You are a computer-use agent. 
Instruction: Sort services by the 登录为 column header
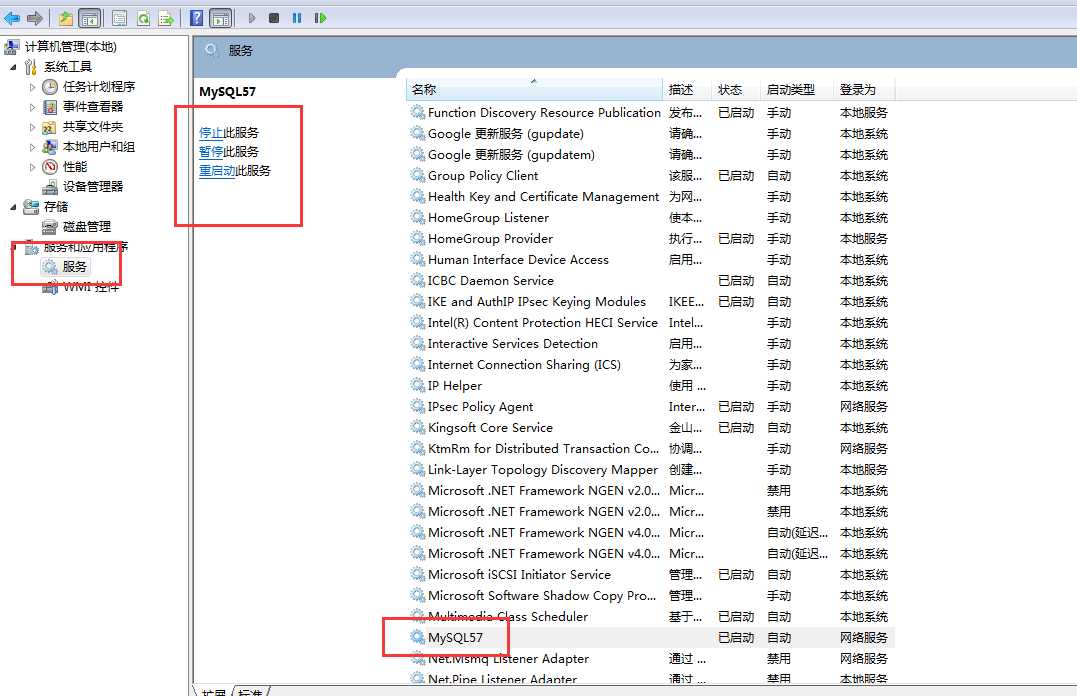click(x=863, y=89)
